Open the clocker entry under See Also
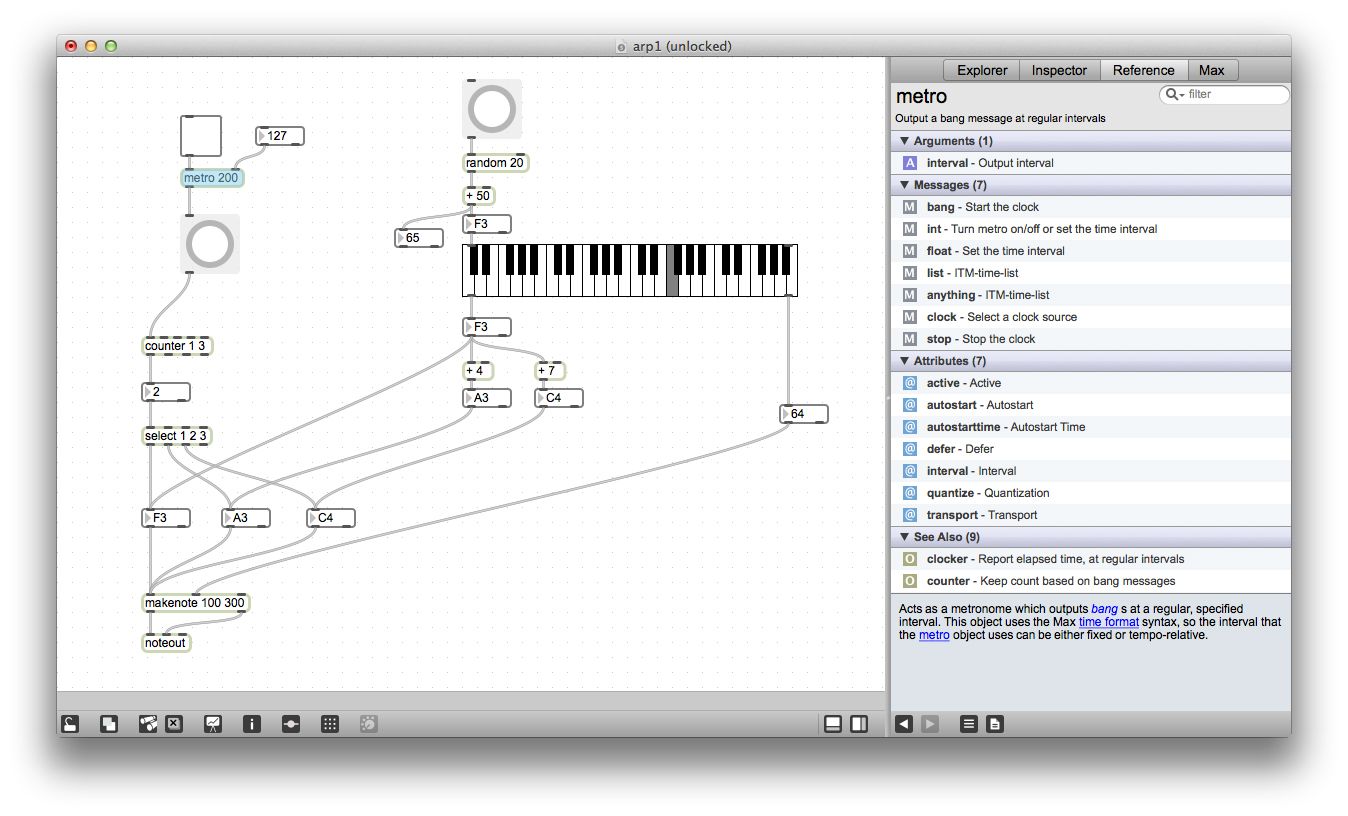This screenshot has height=816, width=1348. pos(949,558)
